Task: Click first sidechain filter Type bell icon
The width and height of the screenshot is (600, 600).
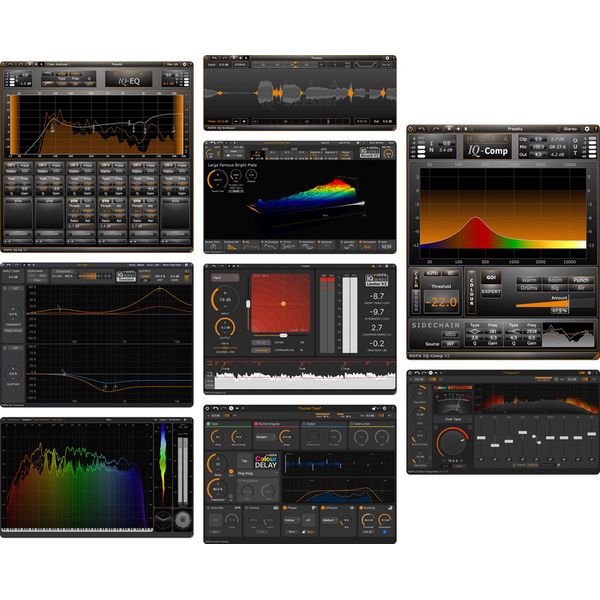Action: click(x=474, y=331)
